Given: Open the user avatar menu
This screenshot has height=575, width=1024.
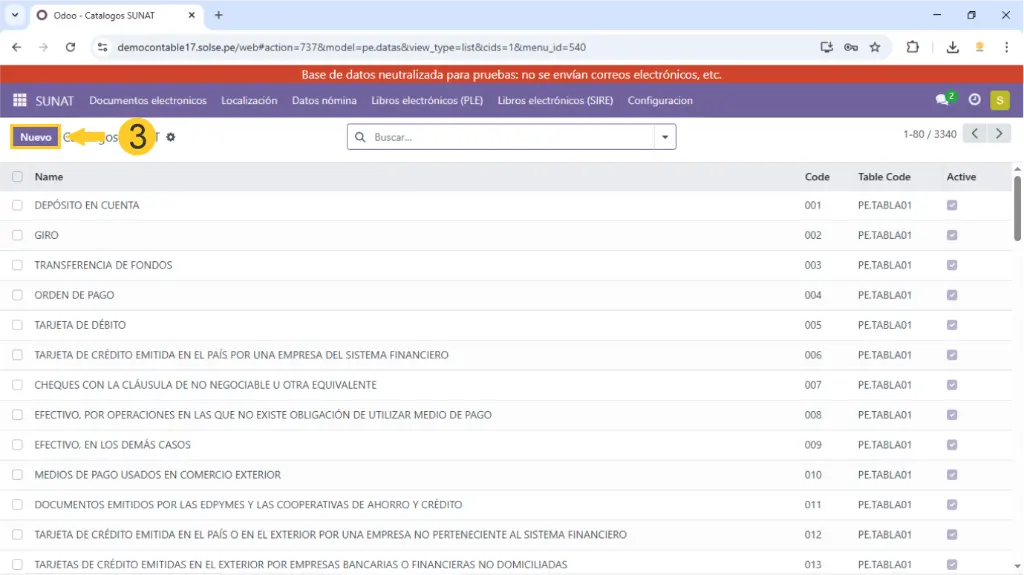Looking at the screenshot, I should [x=999, y=100].
